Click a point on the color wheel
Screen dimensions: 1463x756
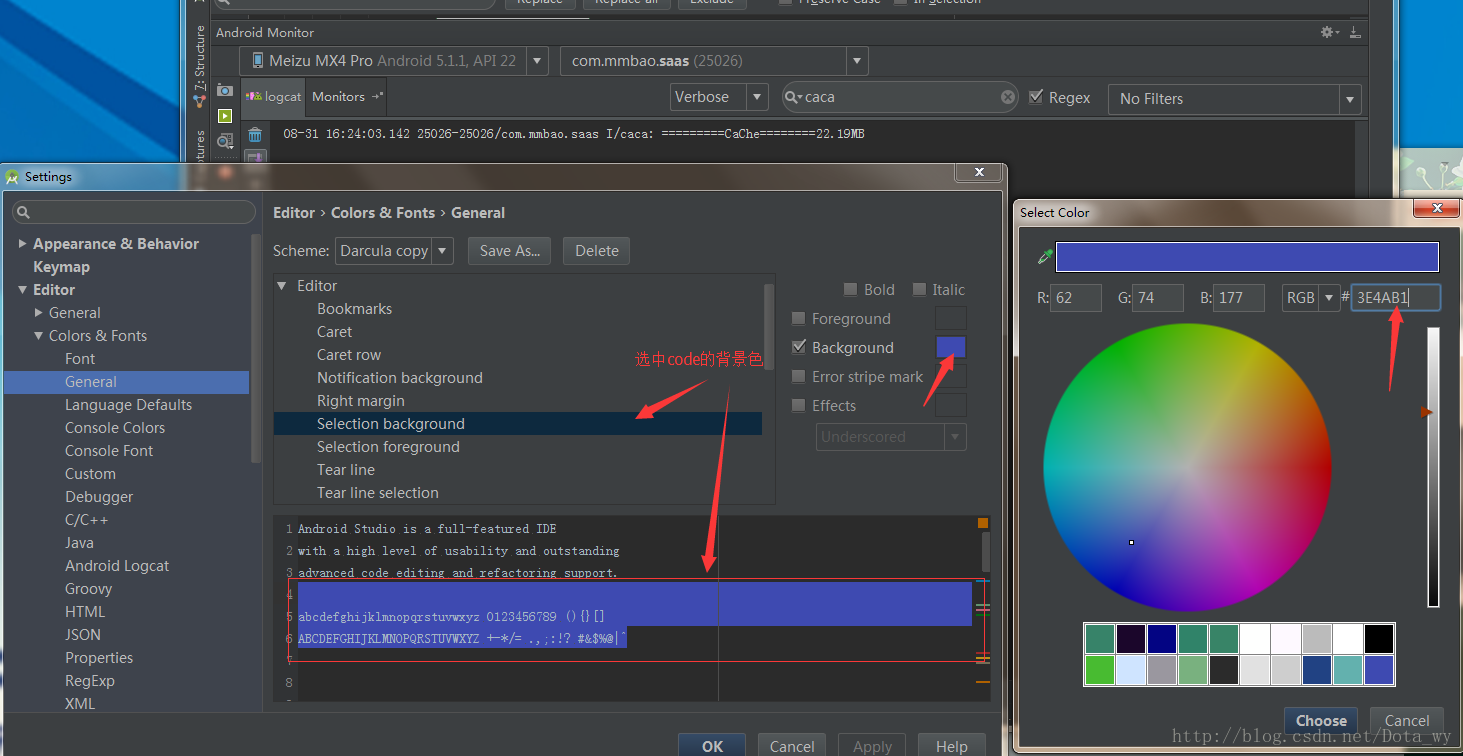click(1188, 467)
